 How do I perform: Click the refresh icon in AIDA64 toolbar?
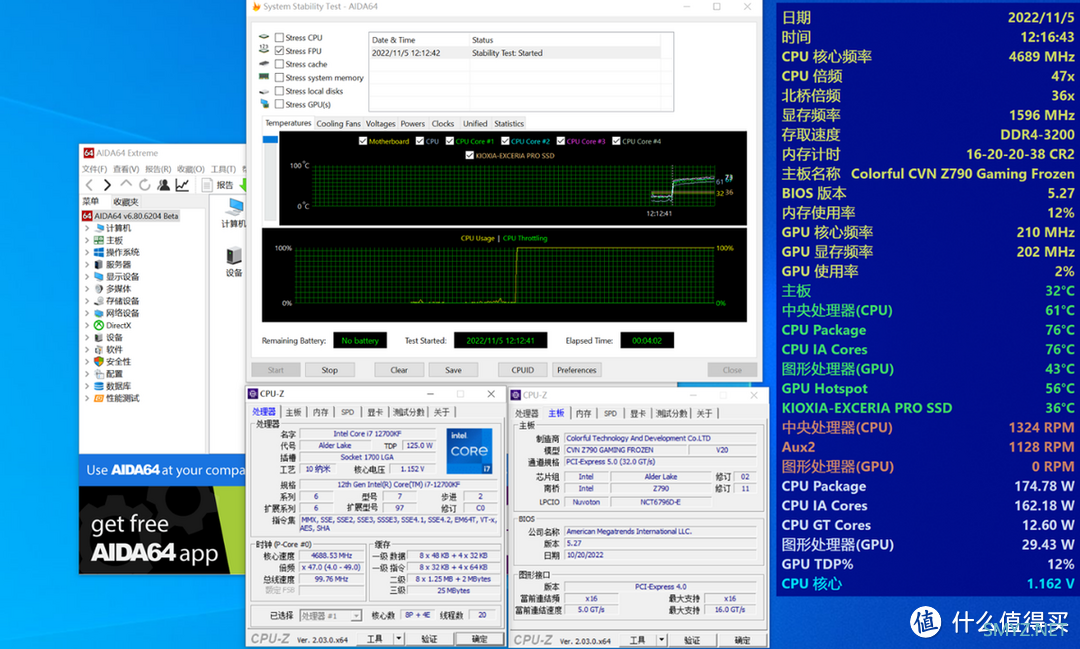point(144,185)
